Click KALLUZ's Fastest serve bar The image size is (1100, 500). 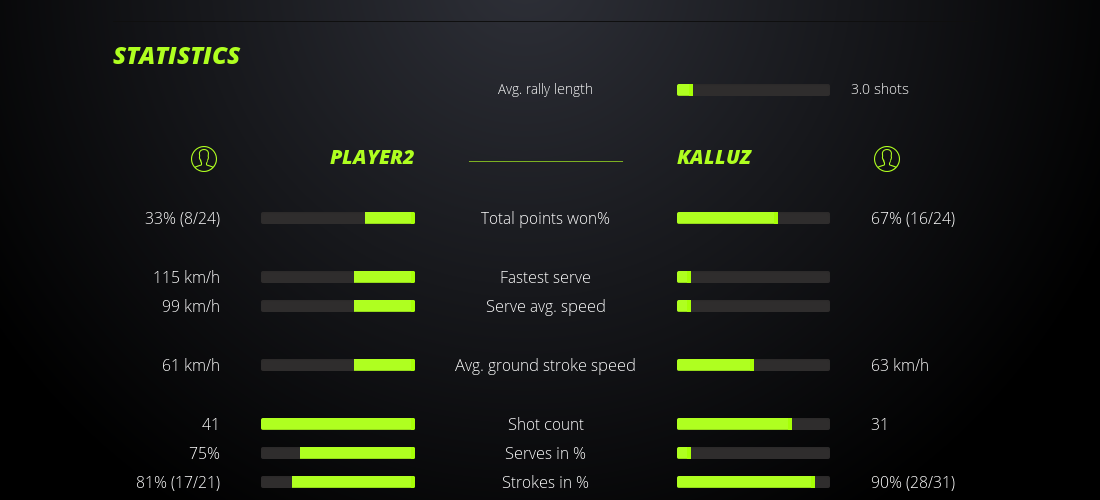[x=753, y=277]
